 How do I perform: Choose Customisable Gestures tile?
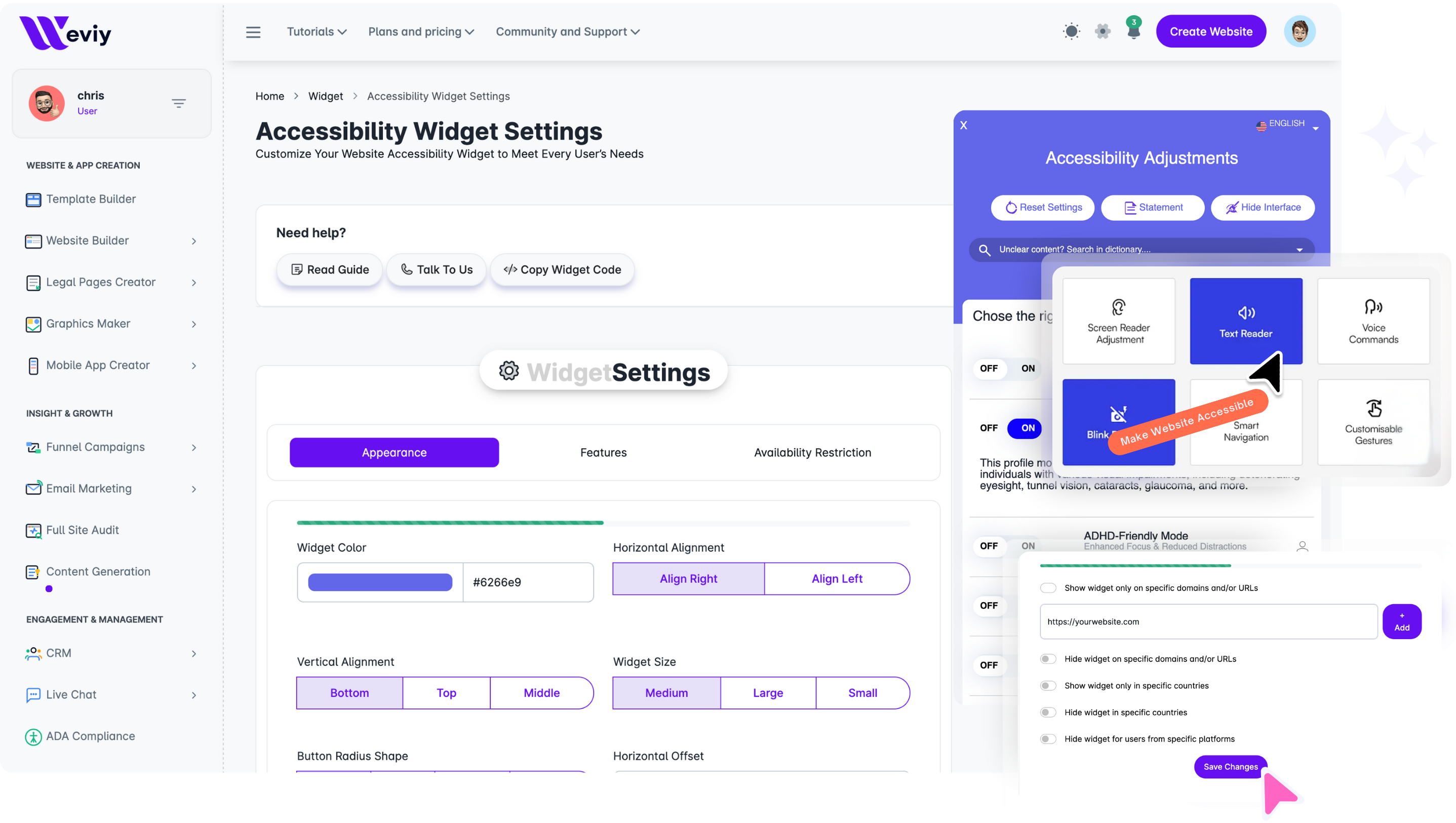click(x=1373, y=422)
